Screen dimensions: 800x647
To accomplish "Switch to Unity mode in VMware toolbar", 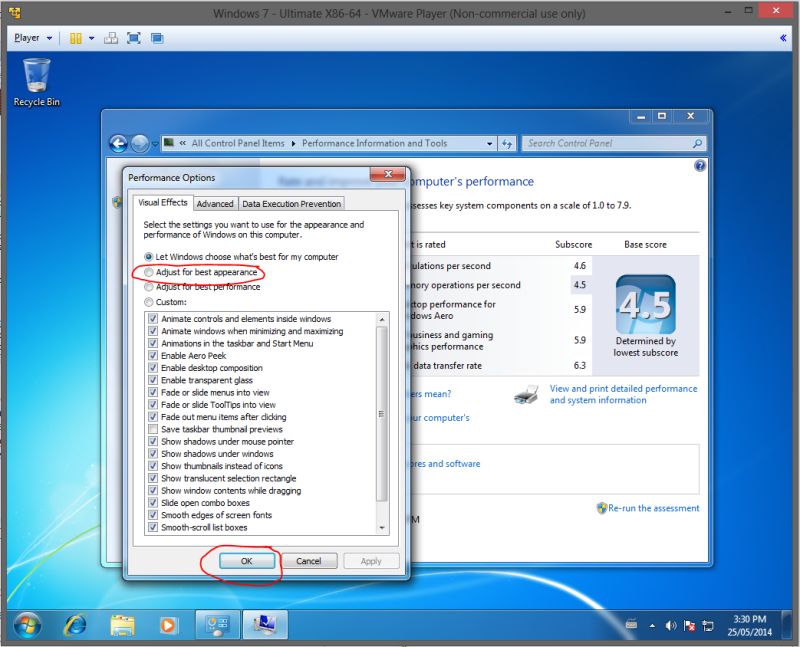I will 157,37.
